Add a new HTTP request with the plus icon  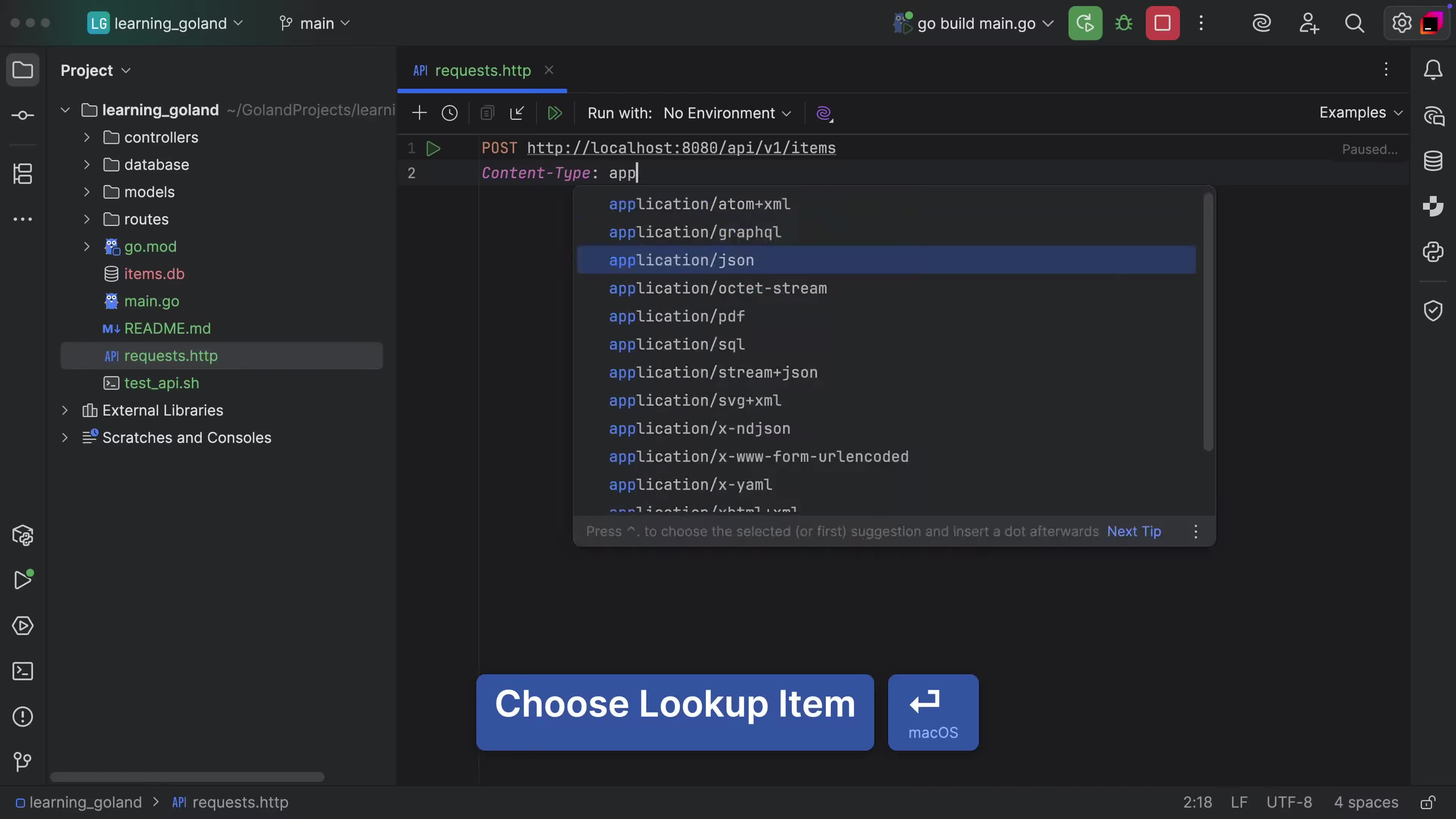pyautogui.click(x=419, y=113)
